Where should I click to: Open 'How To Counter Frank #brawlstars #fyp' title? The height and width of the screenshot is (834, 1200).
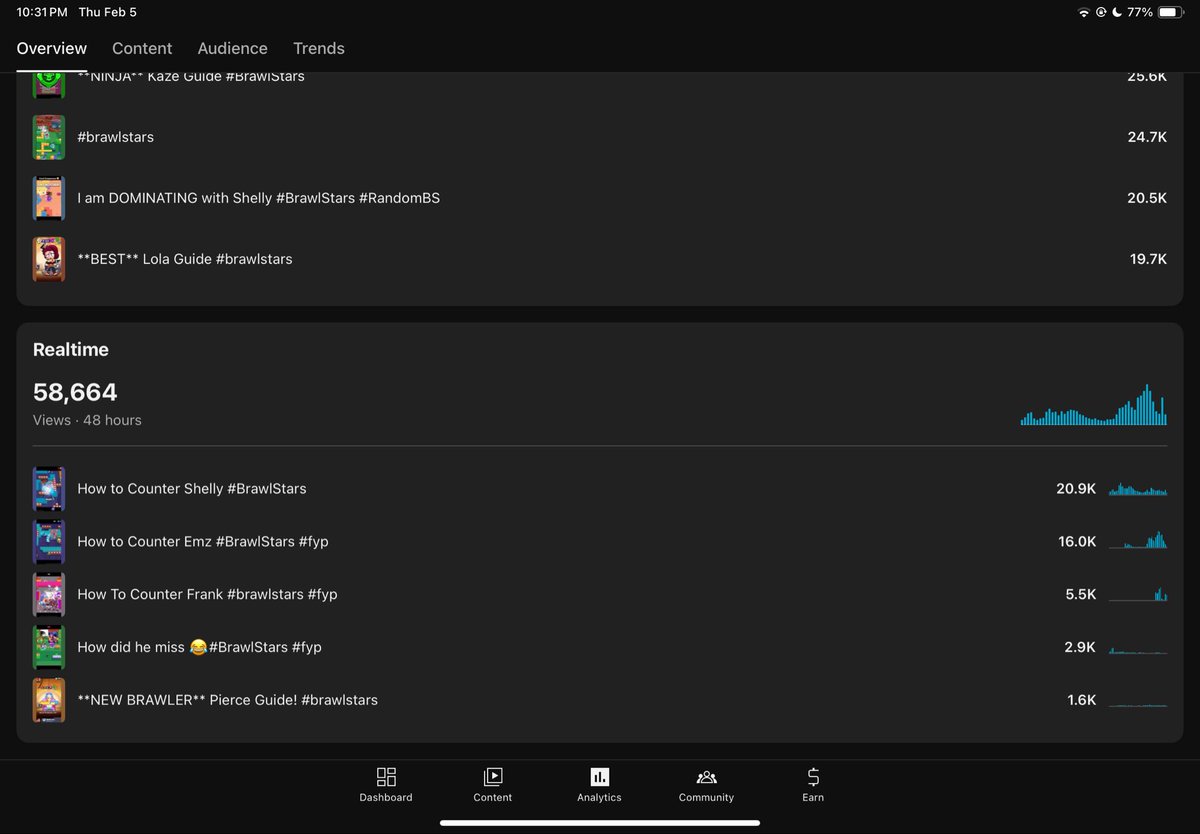[x=207, y=594]
